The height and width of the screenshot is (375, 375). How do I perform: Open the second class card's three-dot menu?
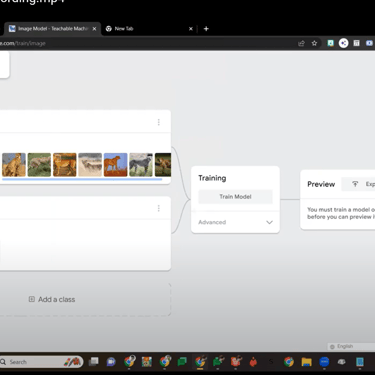click(x=159, y=208)
